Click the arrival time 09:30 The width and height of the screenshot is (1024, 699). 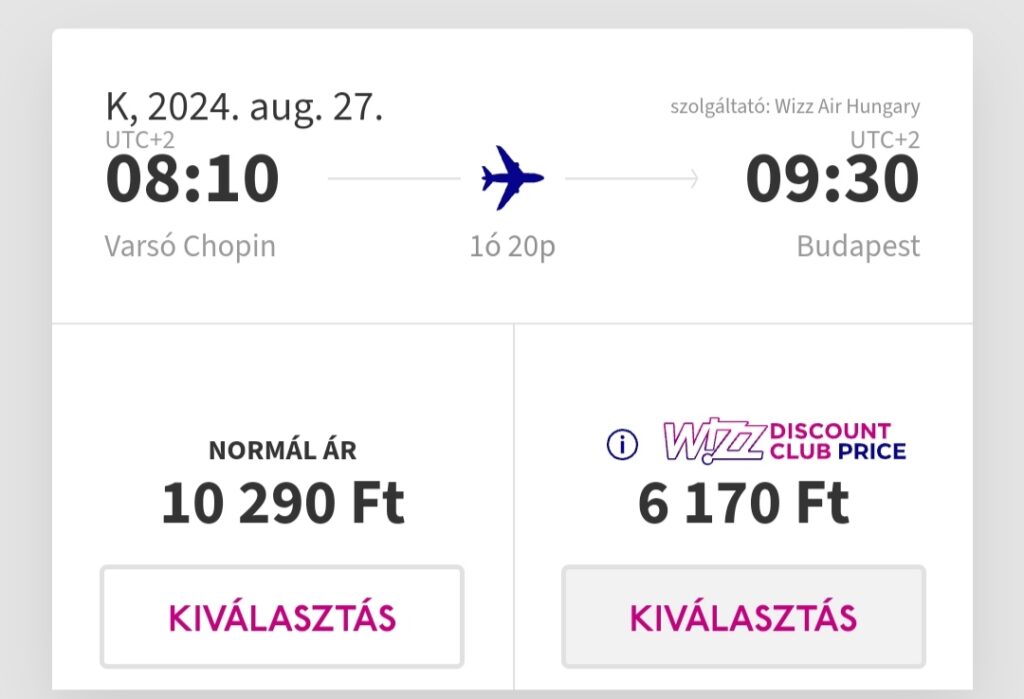click(x=833, y=178)
